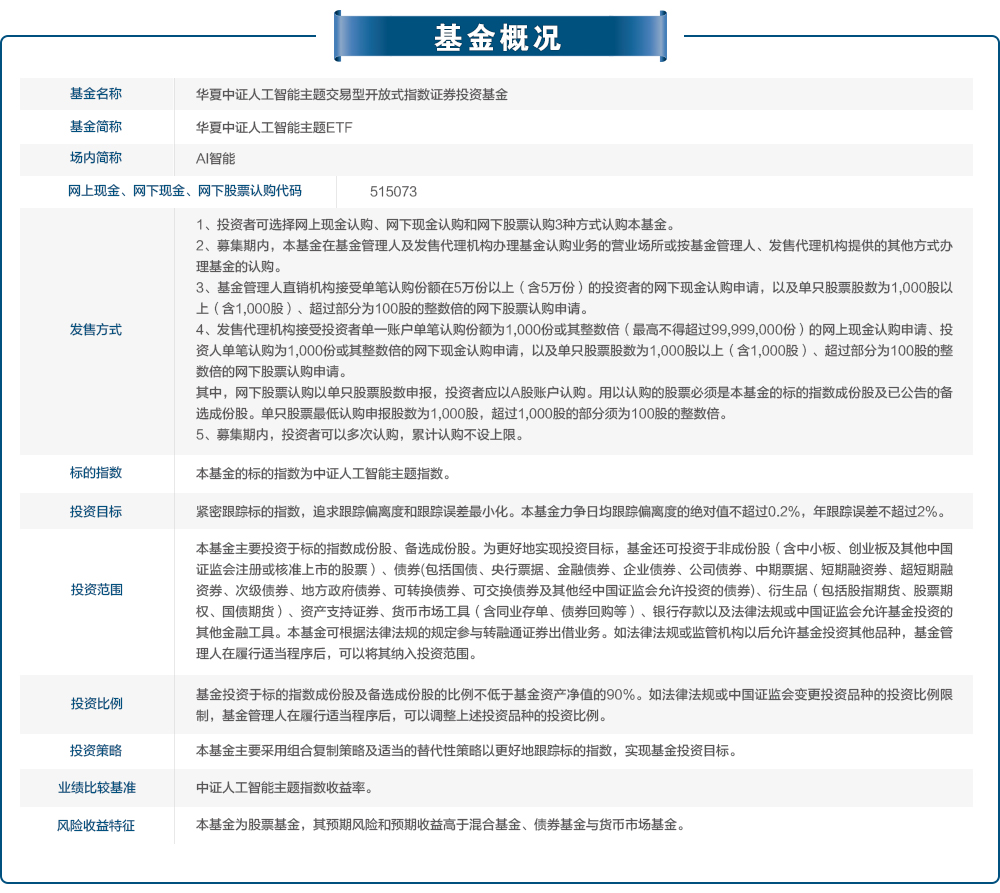The width and height of the screenshot is (1000, 893).
Task: Click the objective text starting 紧密跟踪标的指数
Action: [x=572, y=512]
